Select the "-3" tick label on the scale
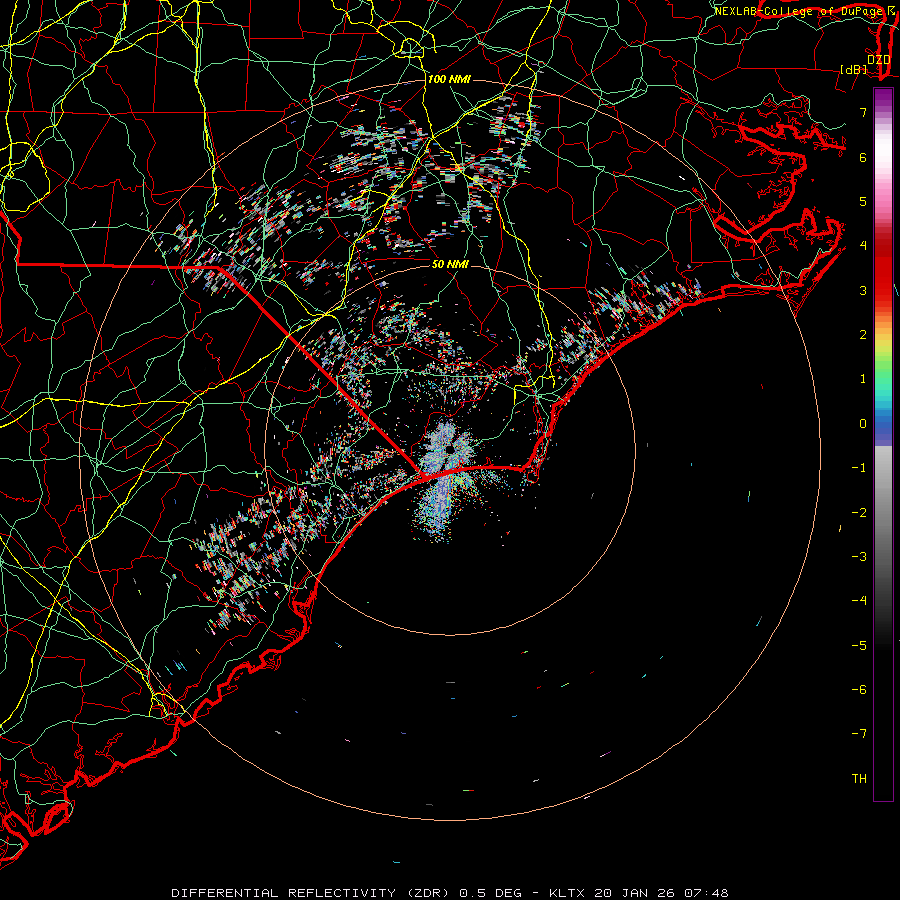 pos(859,557)
